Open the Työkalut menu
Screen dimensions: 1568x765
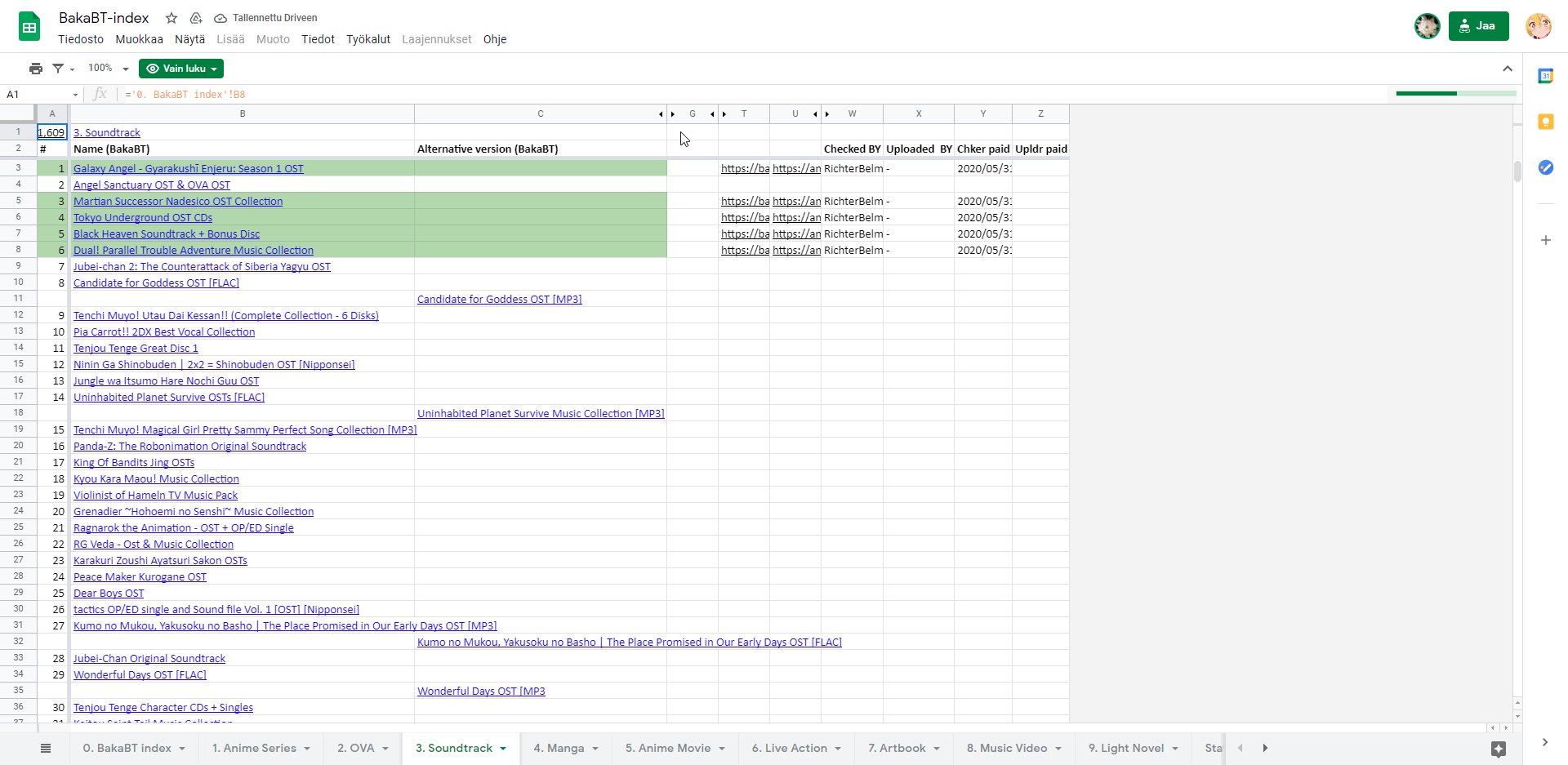[368, 39]
